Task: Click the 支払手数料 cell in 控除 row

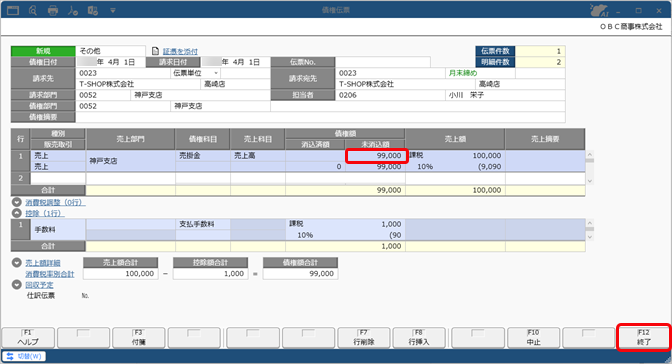Action: [x=203, y=224]
